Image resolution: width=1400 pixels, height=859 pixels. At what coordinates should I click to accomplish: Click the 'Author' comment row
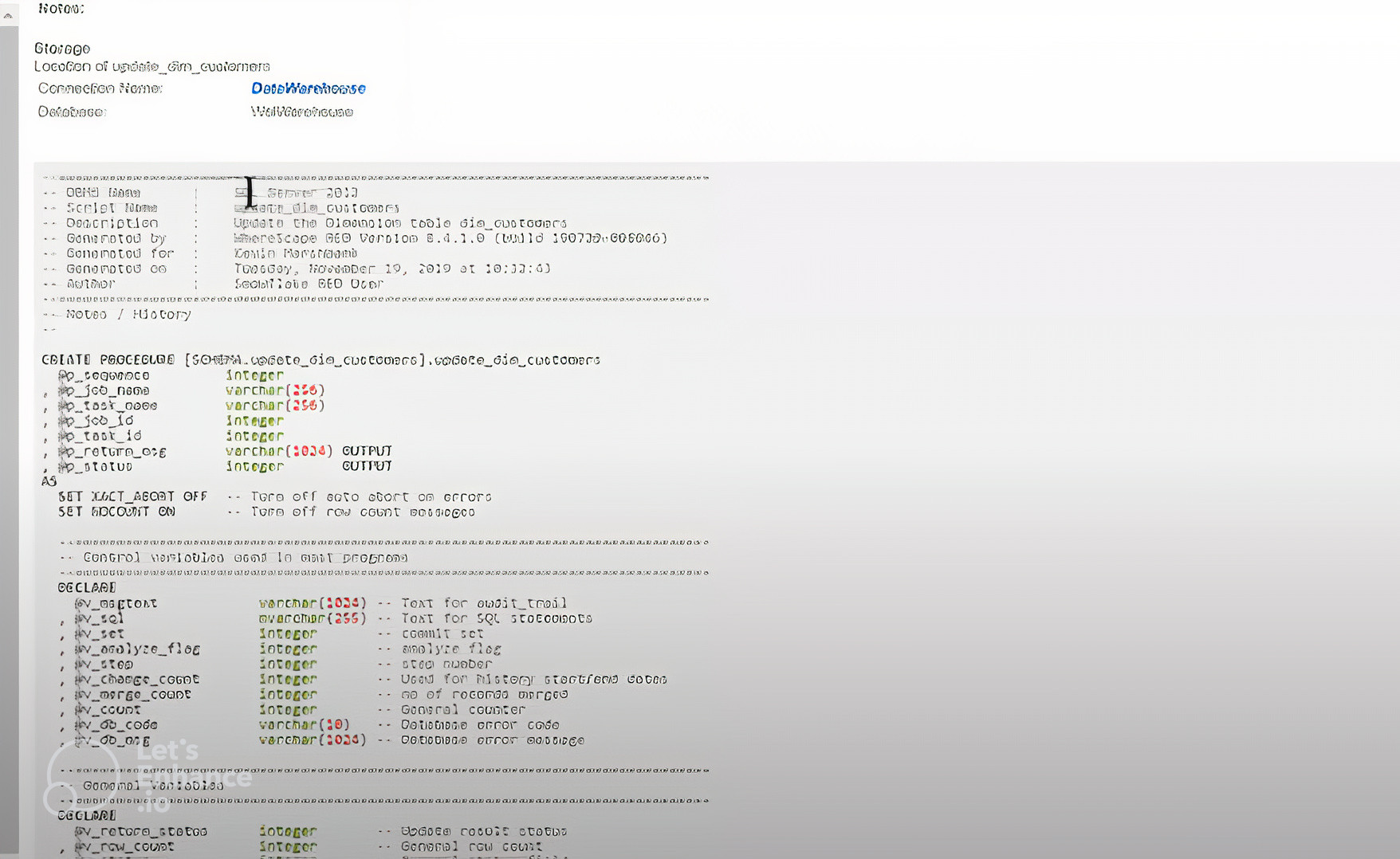(214, 284)
